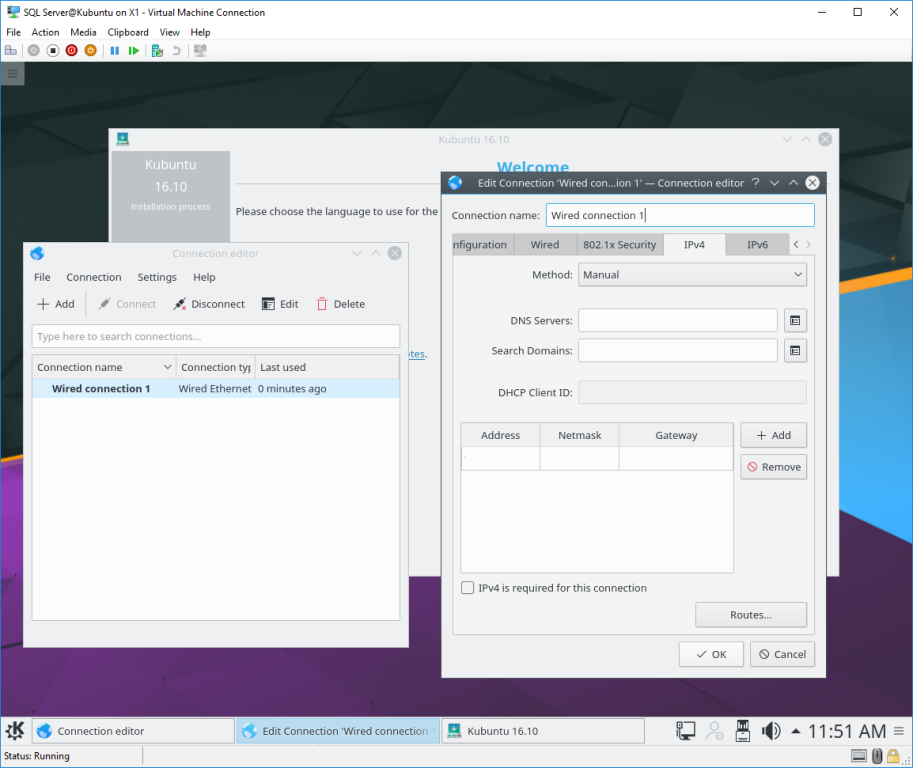Viewport: 913px width, 768px height.
Task: Show hidden system tray icons
Action: click(795, 731)
